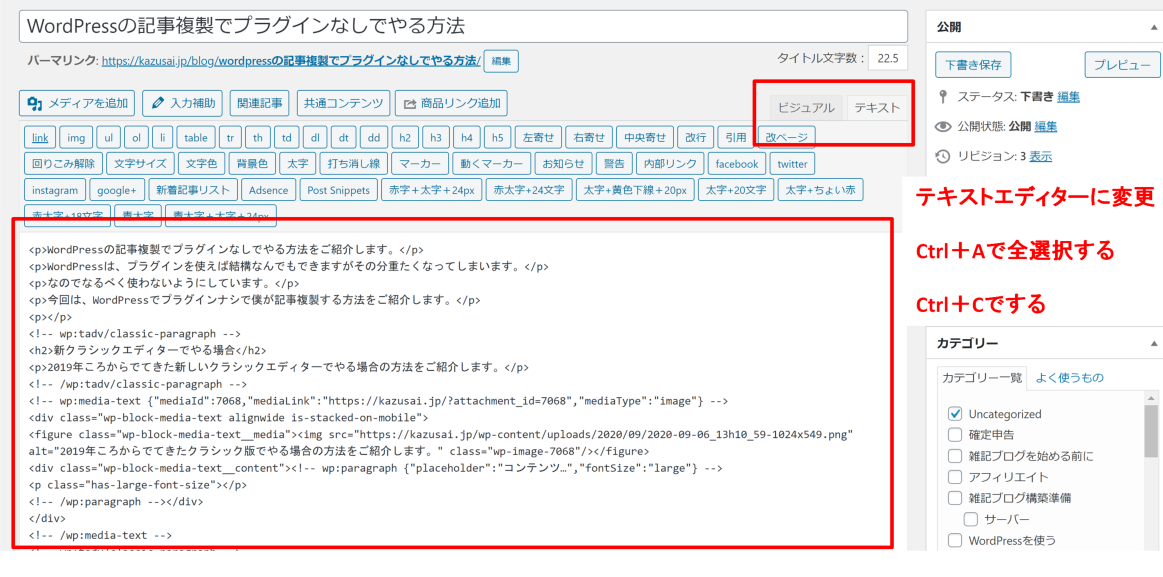This screenshot has height=577, width=1163.
Task: Click the twitter embed button
Action: [793, 164]
